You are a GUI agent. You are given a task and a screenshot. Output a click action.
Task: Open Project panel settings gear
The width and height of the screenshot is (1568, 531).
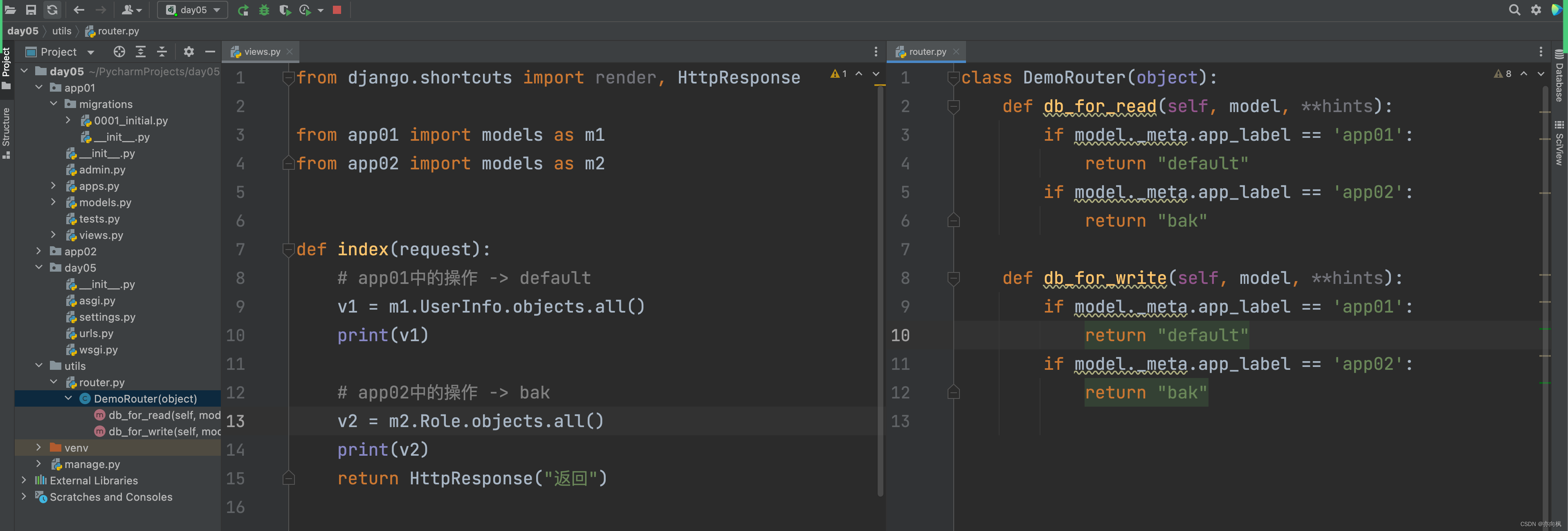[x=189, y=52]
